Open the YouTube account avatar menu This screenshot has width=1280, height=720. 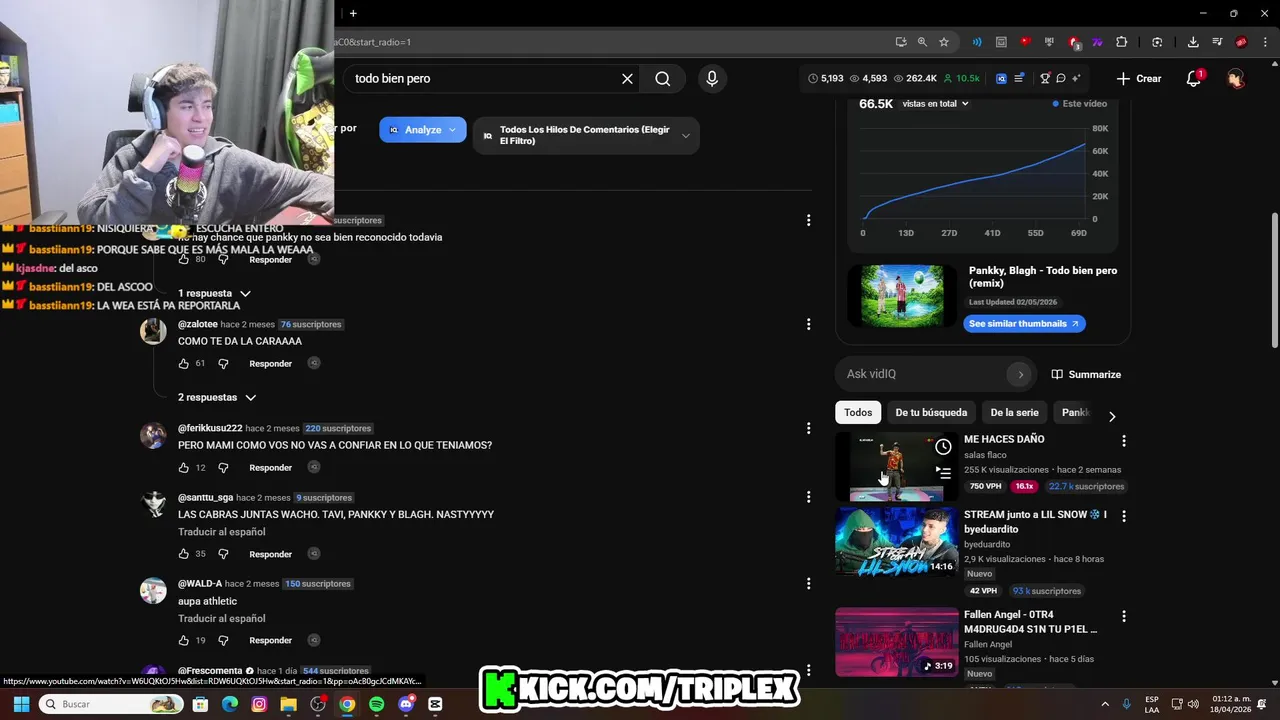(x=1236, y=78)
